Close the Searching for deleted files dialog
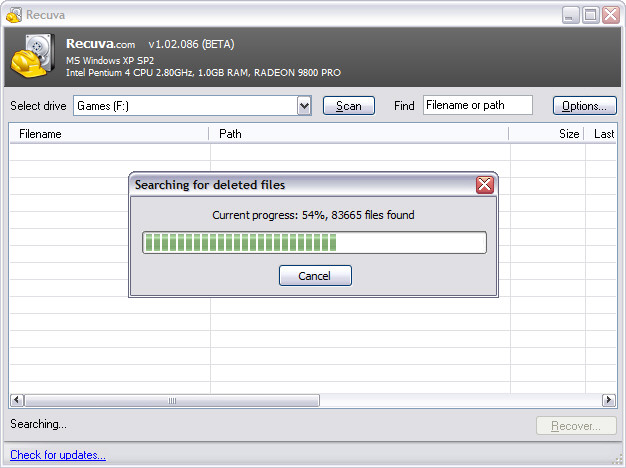Viewport: 626px width, 468px height. point(484,184)
